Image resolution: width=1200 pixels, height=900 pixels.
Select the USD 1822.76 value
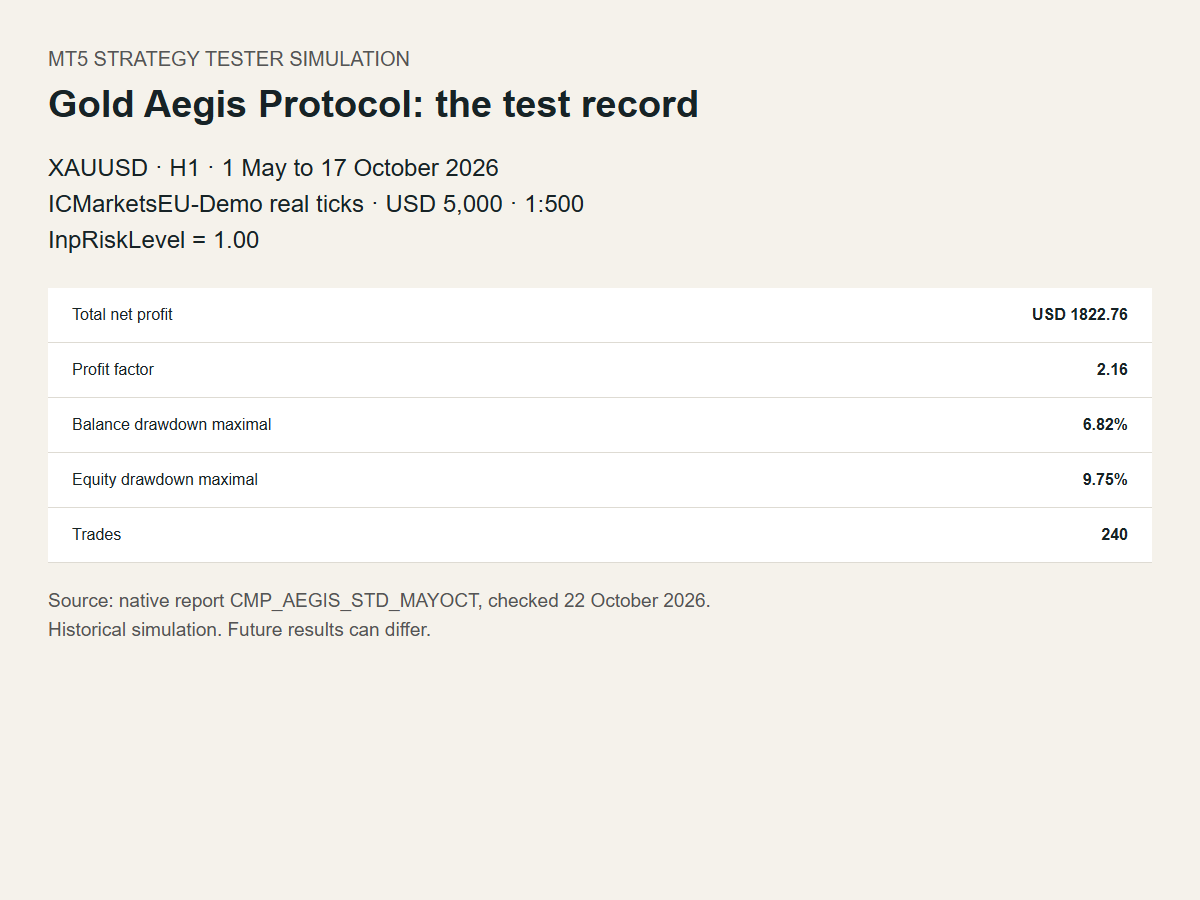1080,315
